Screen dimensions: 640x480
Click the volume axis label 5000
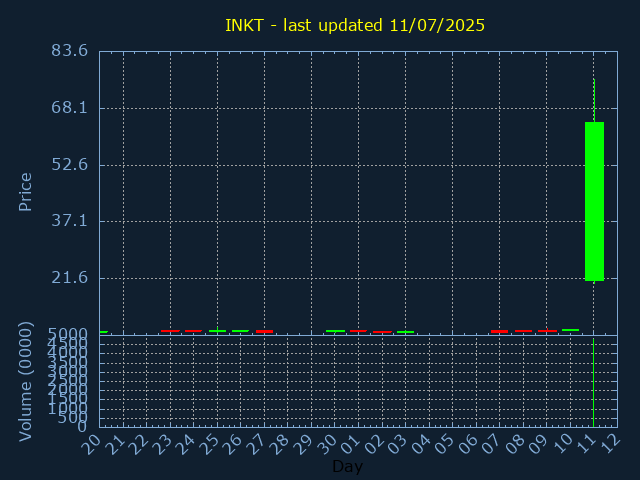pos(67,333)
